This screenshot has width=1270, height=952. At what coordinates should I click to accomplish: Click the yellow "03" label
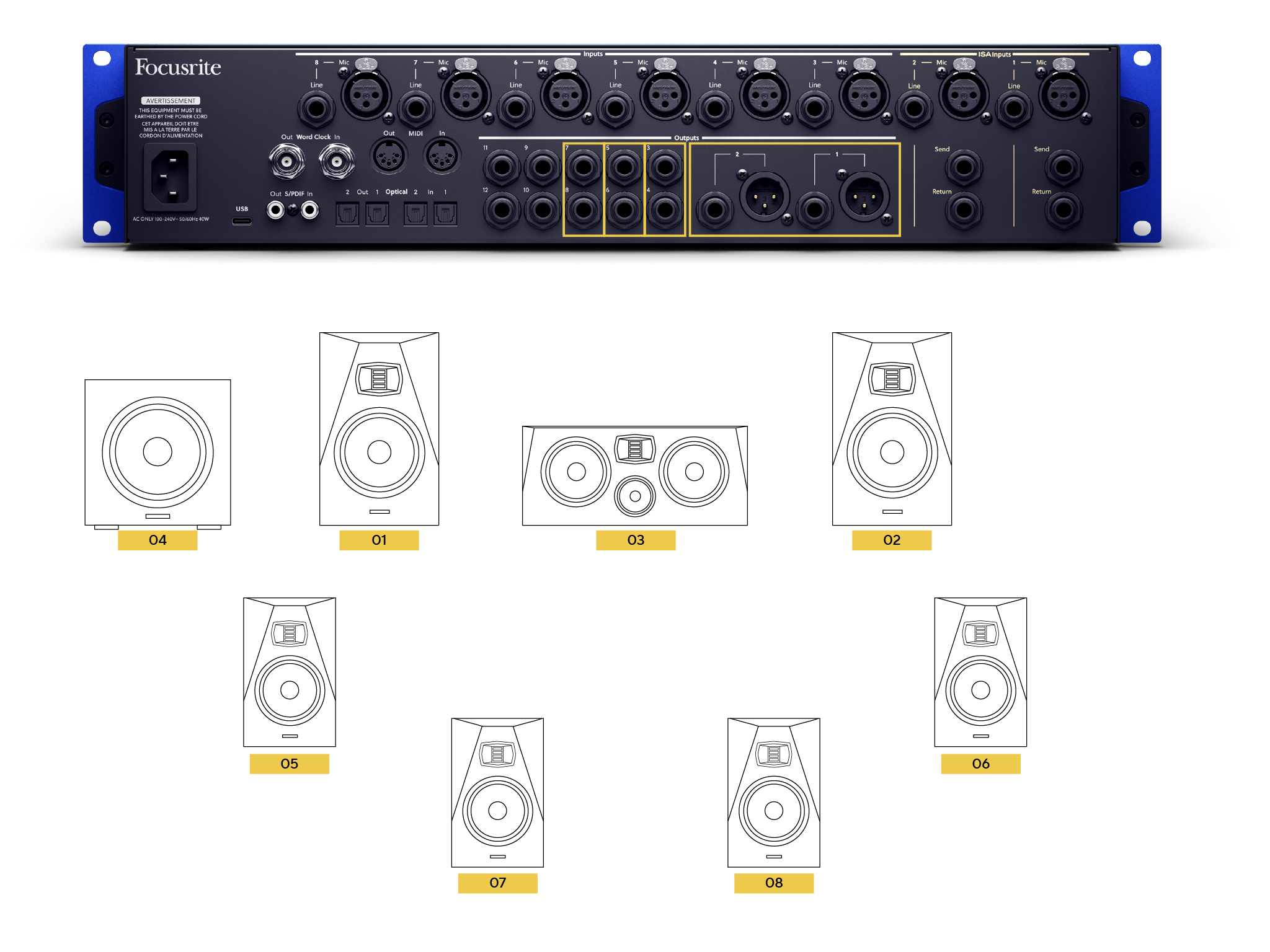point(636,540)
